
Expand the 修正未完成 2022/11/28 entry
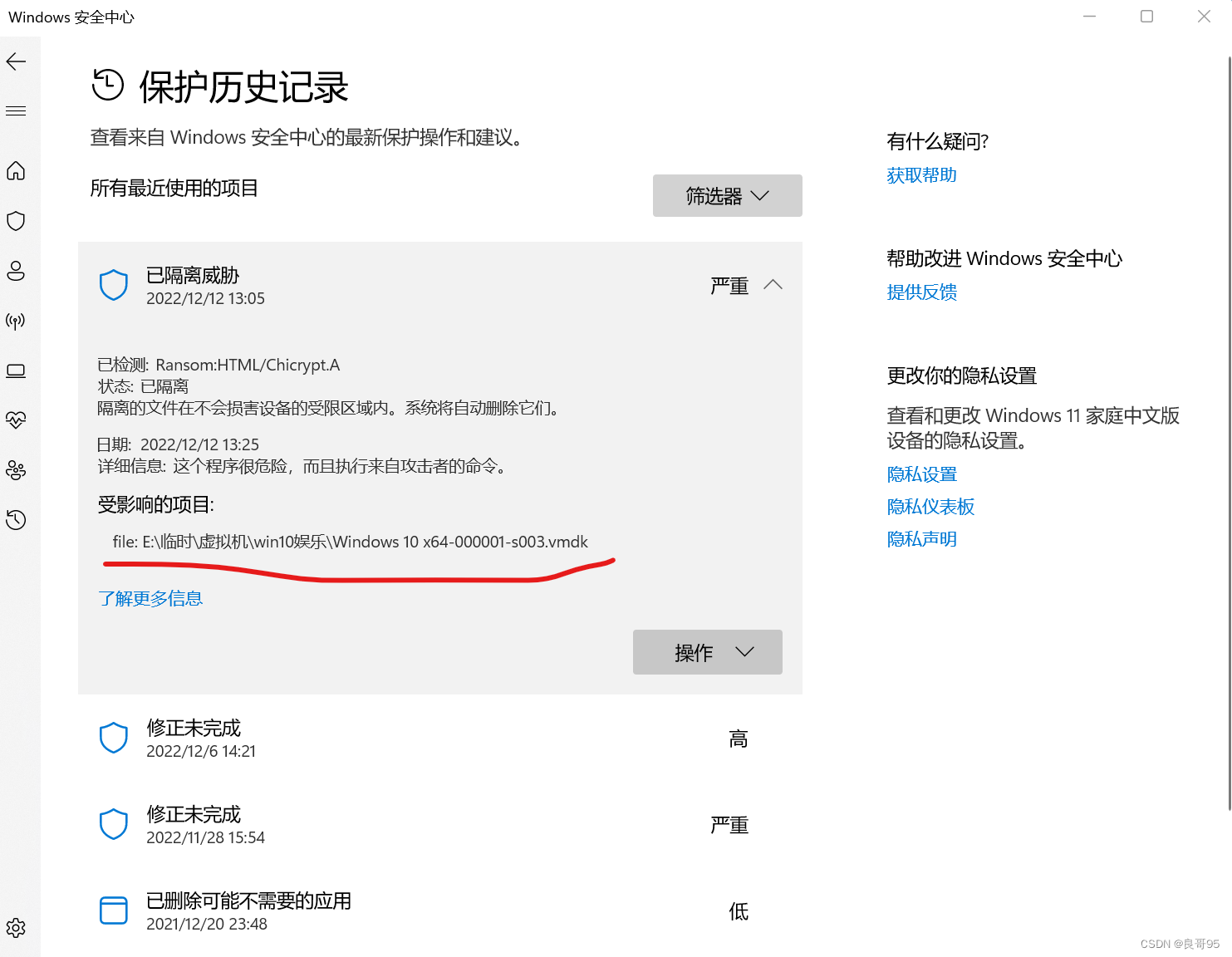440,825
